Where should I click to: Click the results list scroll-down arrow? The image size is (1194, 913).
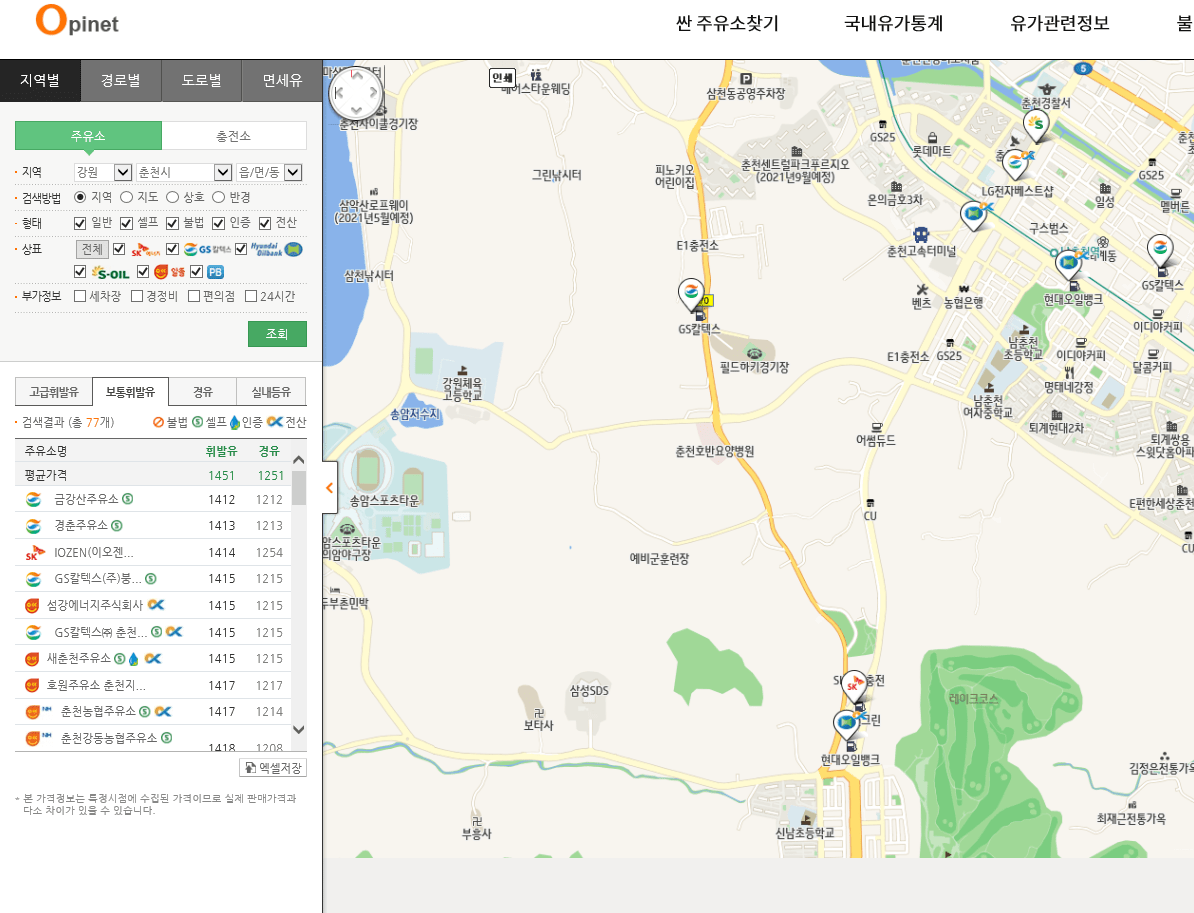click(x=299, y=729)
